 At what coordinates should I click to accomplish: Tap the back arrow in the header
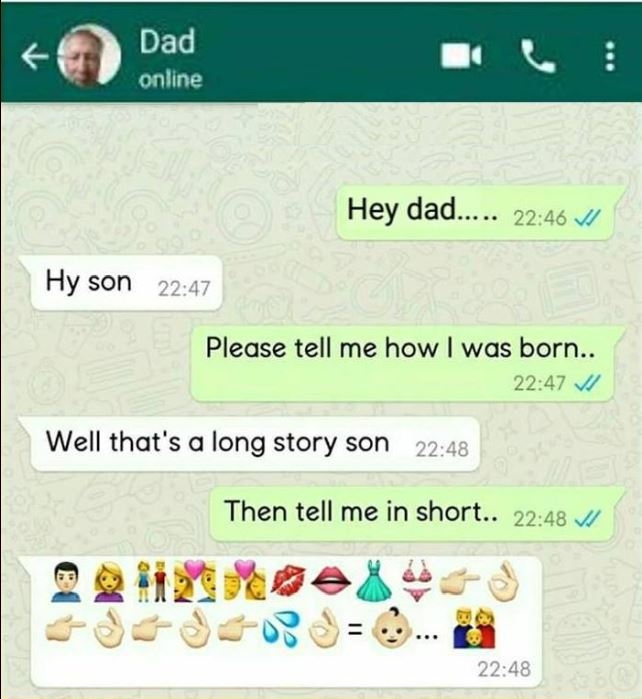(35, 58)
